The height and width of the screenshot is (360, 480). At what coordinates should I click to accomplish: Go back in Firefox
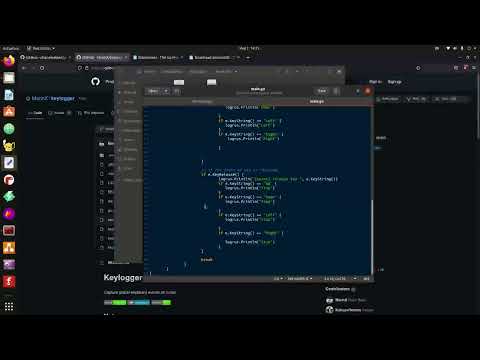[24, 68]
